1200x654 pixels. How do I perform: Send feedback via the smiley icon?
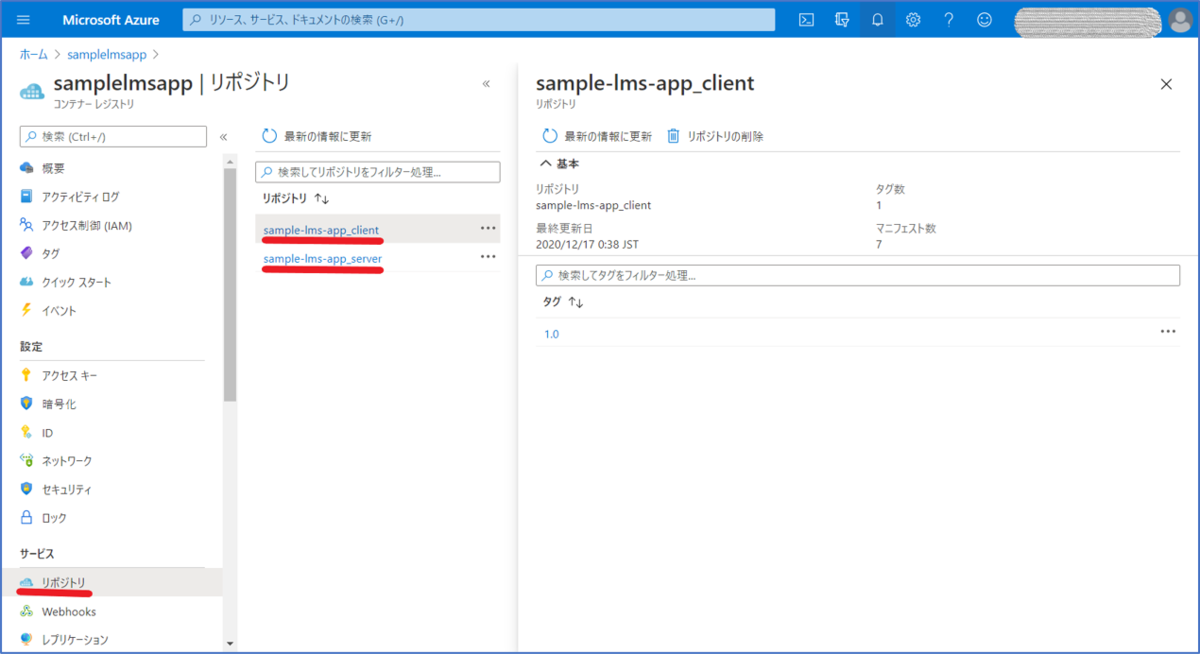[985, 20]
